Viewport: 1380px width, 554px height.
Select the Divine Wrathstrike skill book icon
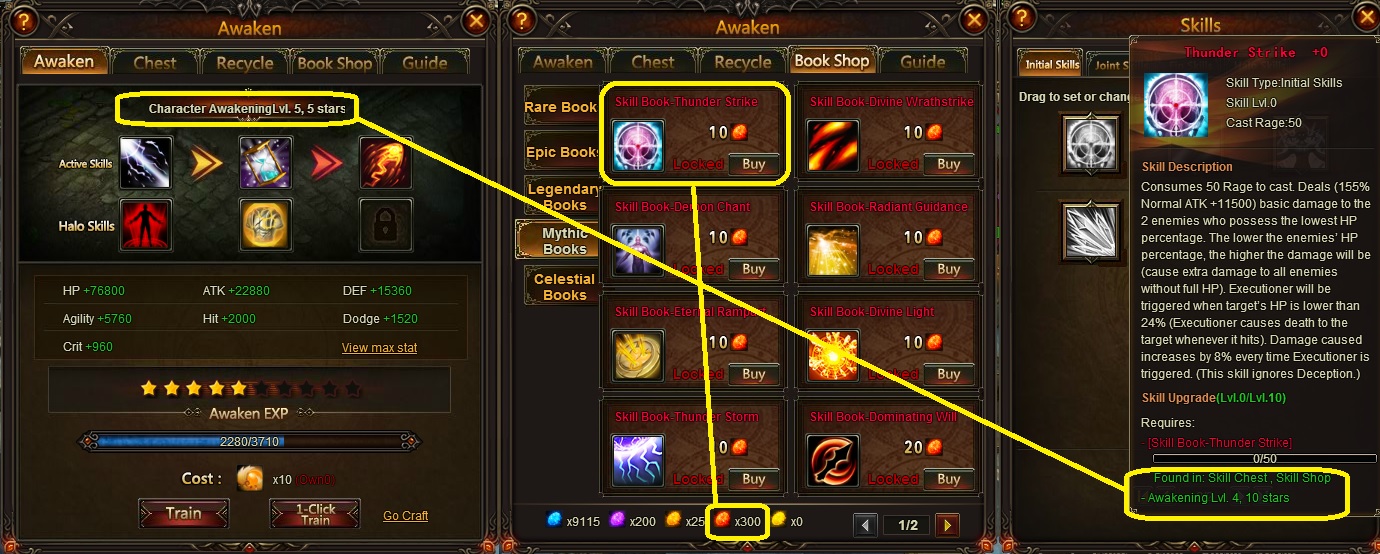(833, 146)
